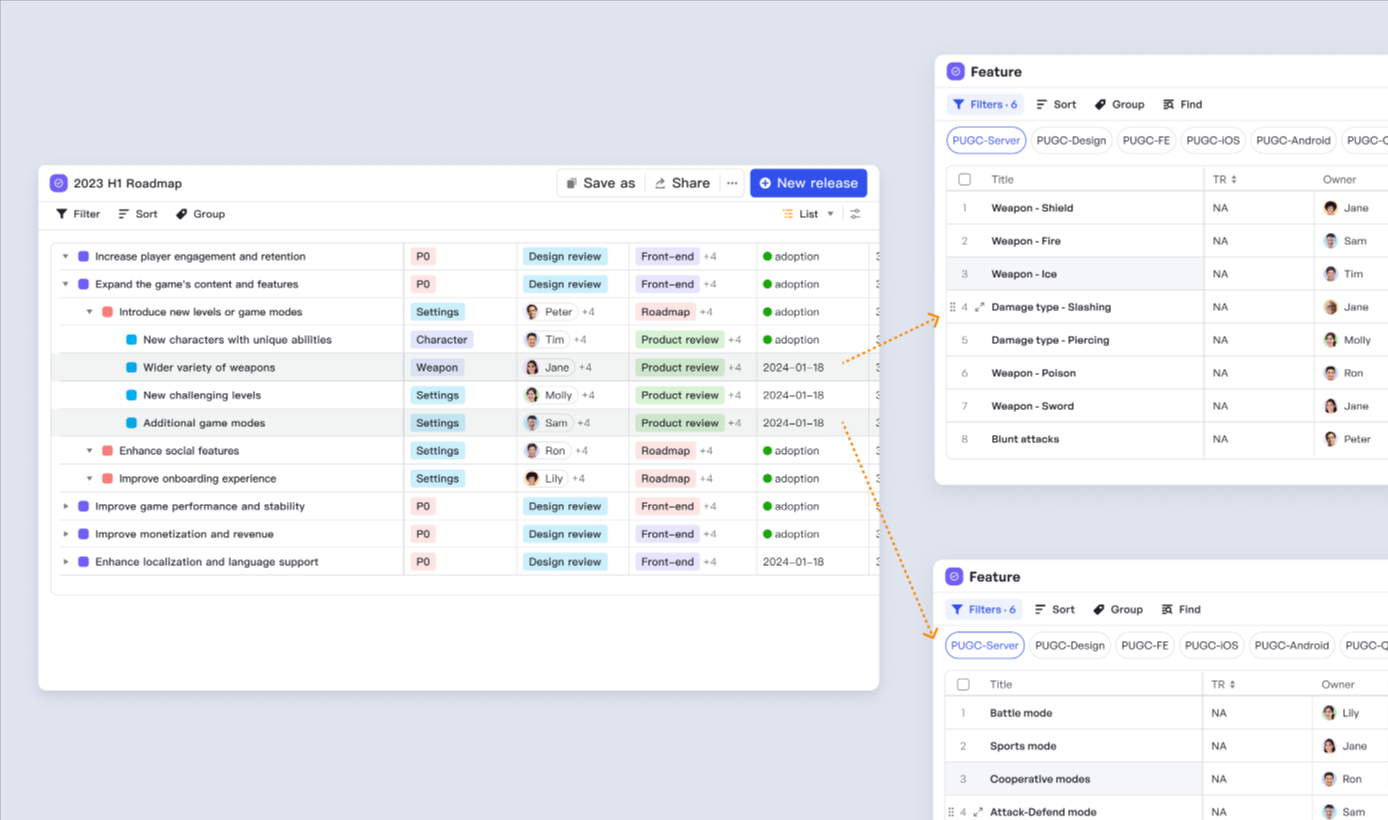Collapse Enhance social features row
Viewport: 1388px width, 820px height.
[x=90, y=451]
